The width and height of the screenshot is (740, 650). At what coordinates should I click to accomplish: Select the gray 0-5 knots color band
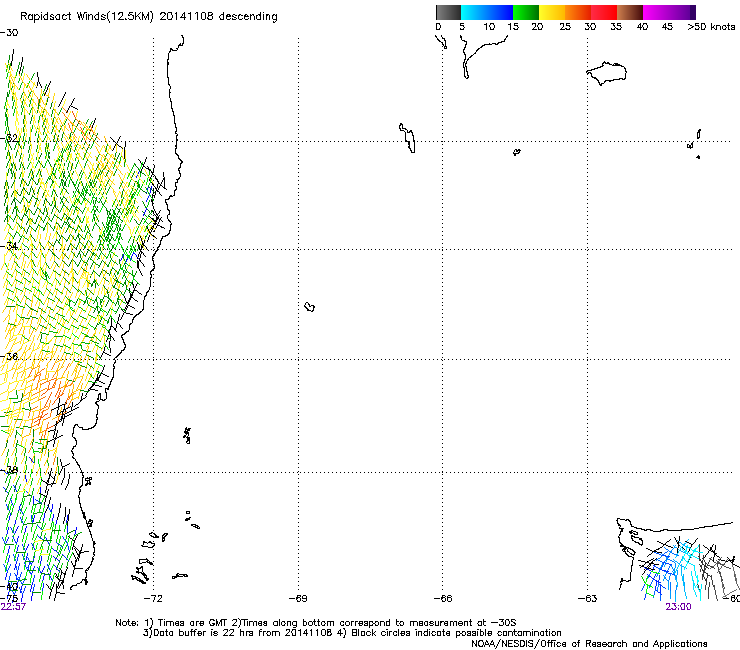(448, 12)
